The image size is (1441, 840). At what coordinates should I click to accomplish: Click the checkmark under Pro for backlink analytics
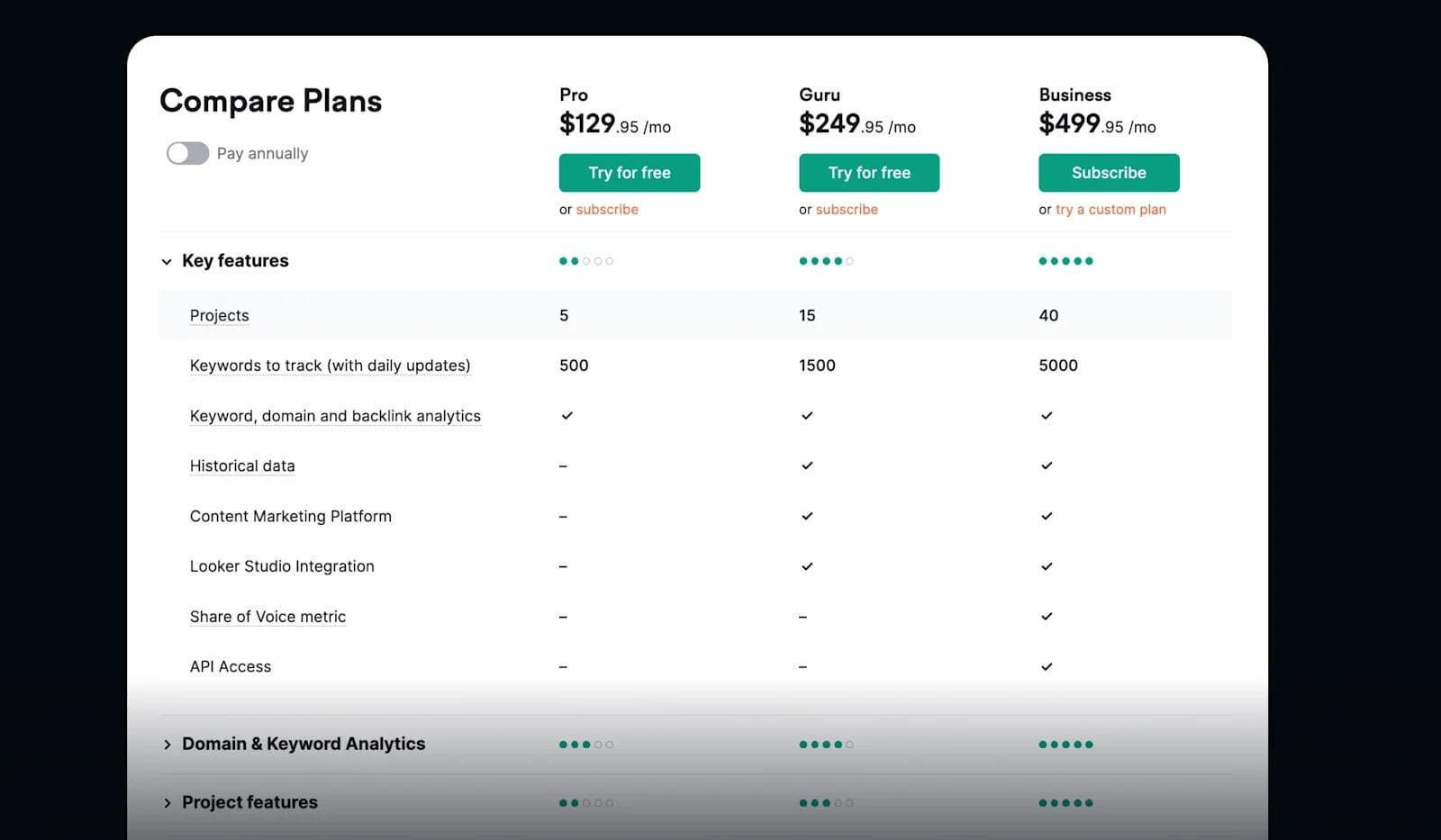[x=566, y=415]
